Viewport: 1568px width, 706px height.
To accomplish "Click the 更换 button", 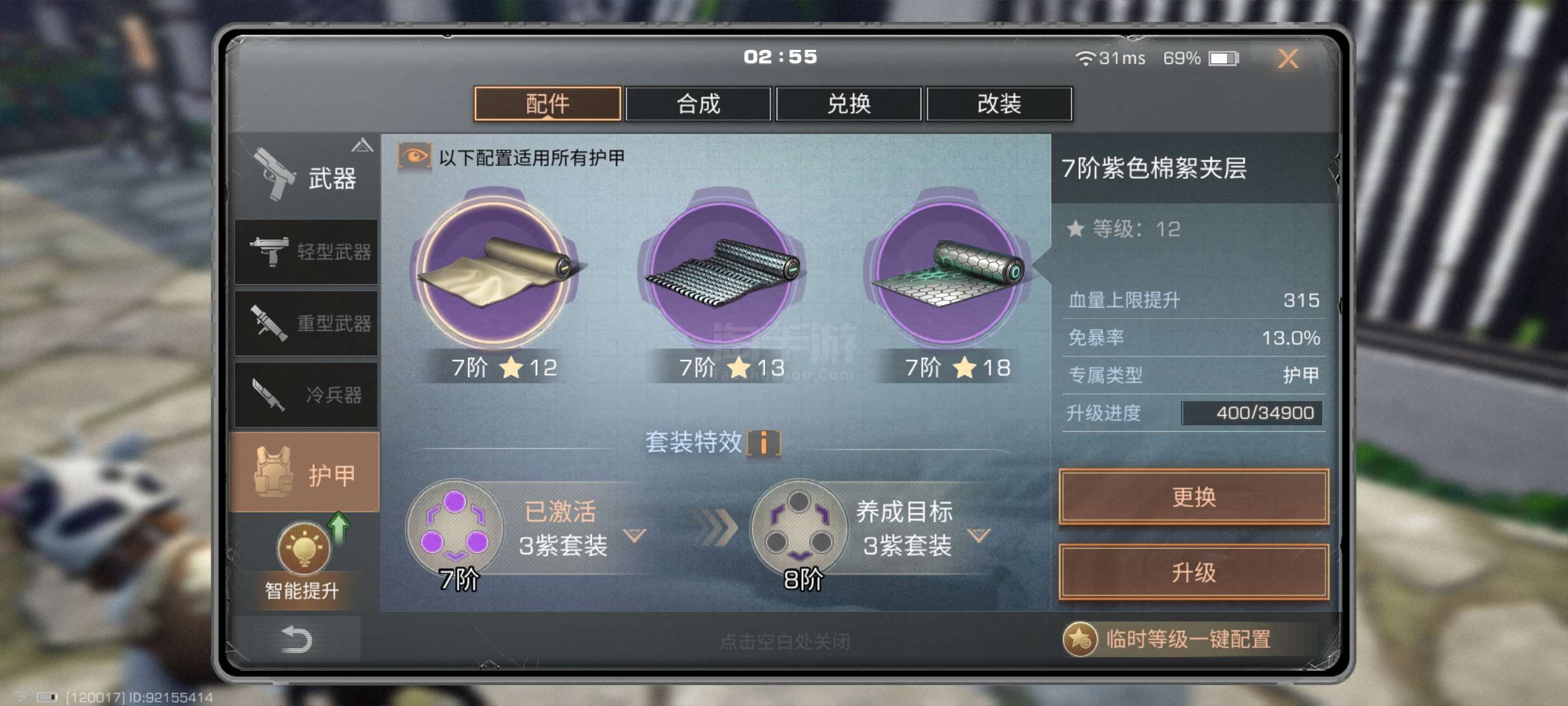I will pos(1193,496).
